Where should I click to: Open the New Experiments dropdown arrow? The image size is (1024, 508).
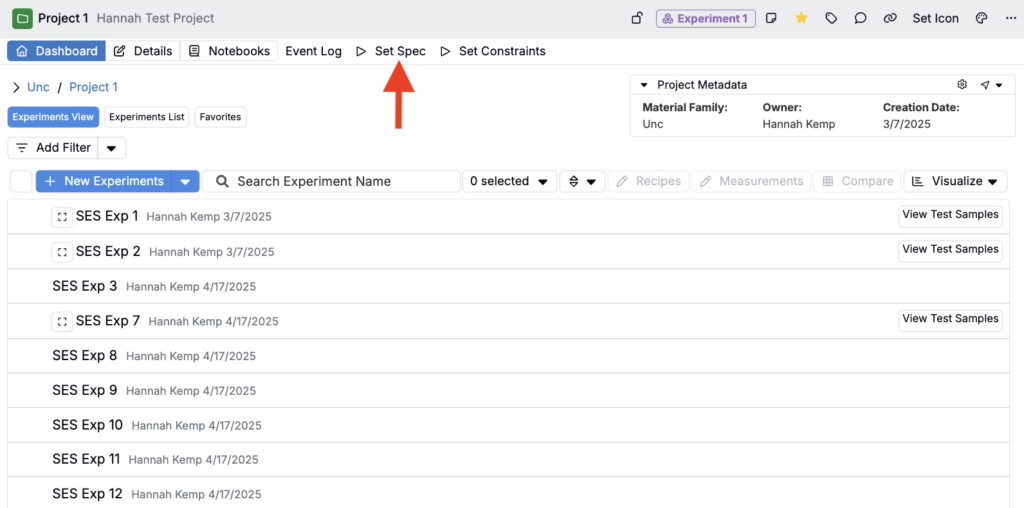pyautogui.click(x=185, y=181)
